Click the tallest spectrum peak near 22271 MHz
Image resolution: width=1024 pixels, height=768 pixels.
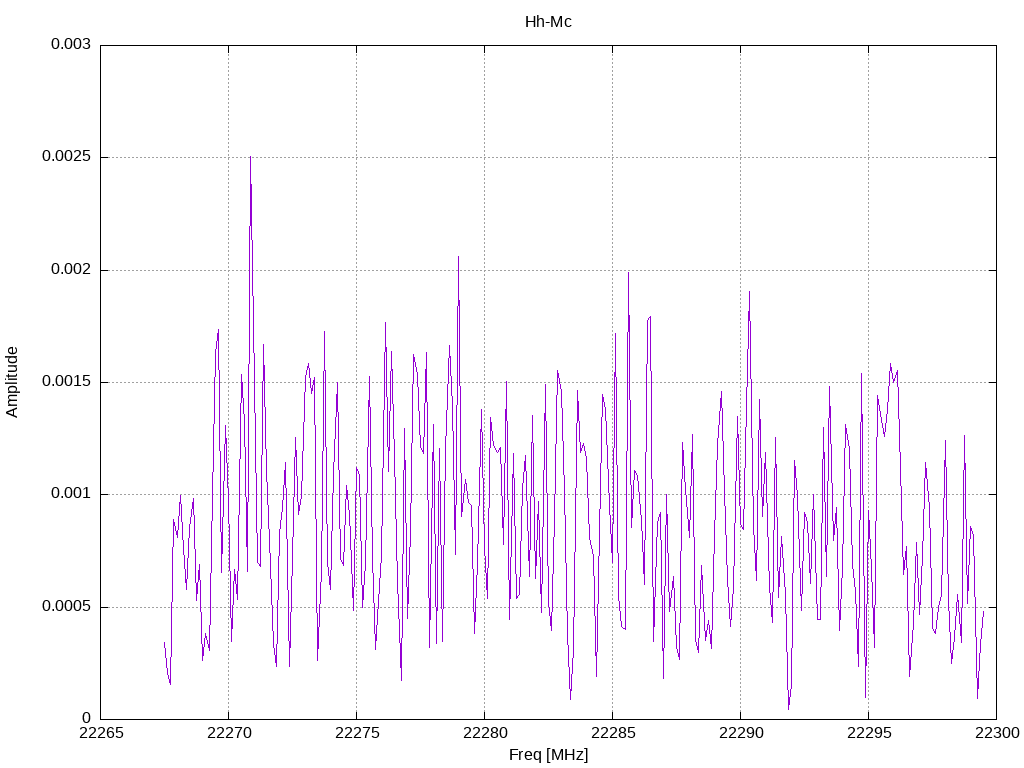pyautogui.click(x=250, y=157)
